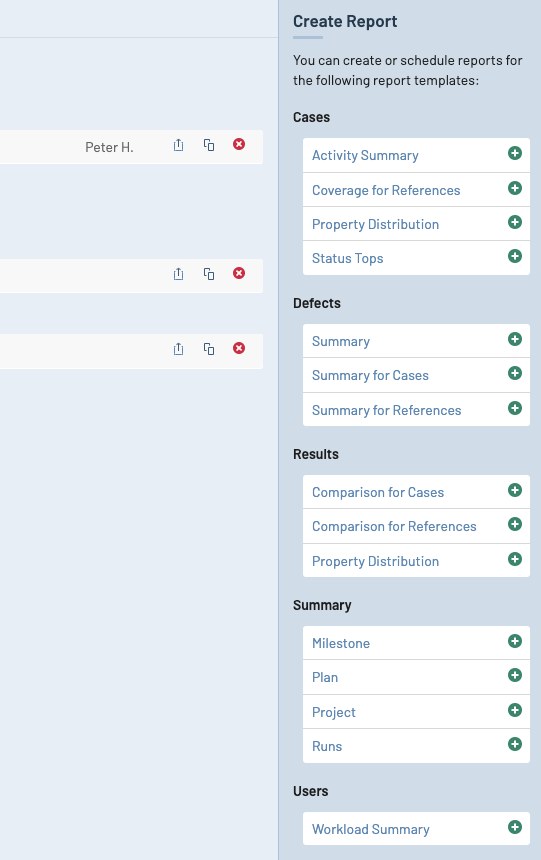541x860 pixels.
Task: Open the Comparison for Cases template
Action: click(378, 493)
